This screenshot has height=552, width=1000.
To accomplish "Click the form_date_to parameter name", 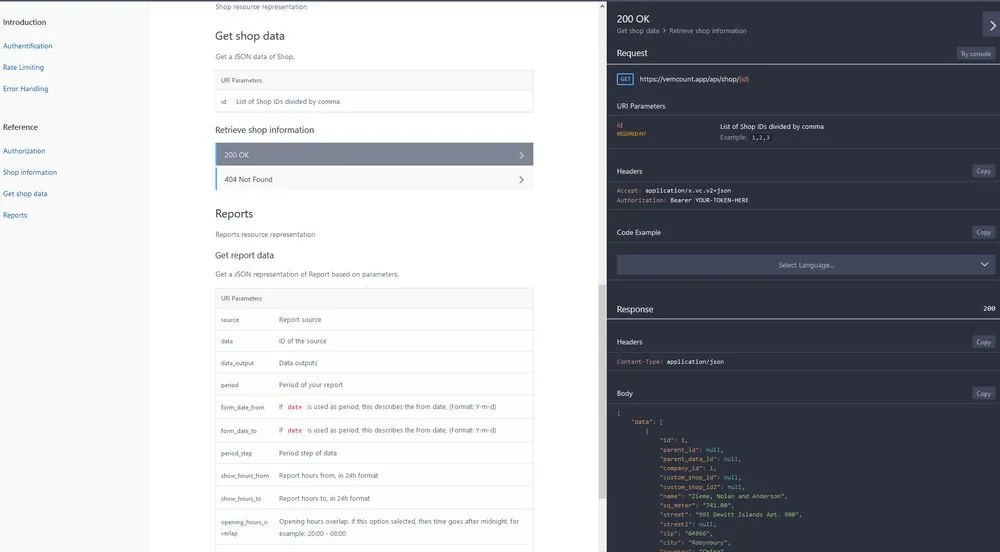I will (239, 431).
